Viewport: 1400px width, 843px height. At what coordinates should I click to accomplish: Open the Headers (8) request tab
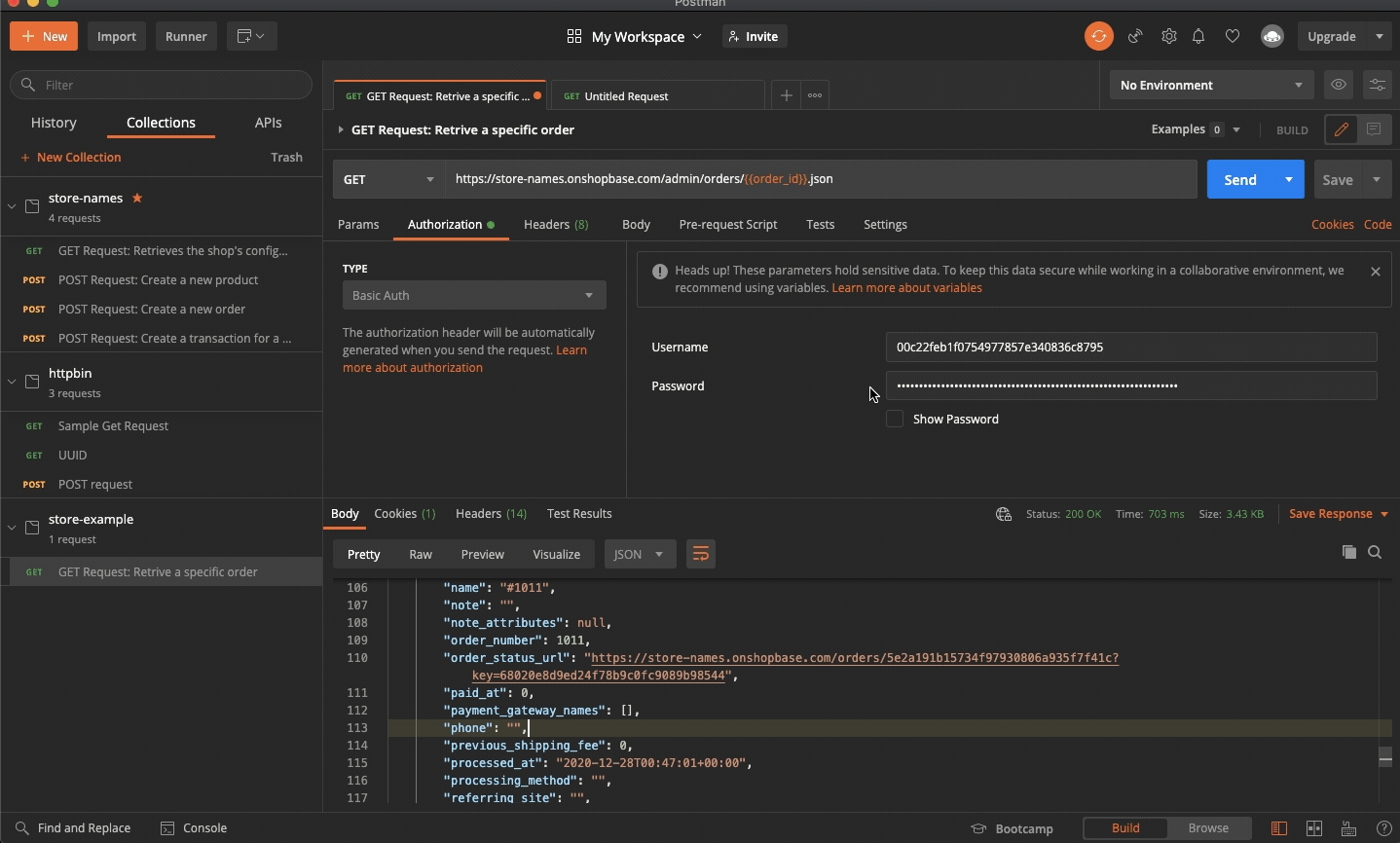(x=556, y=225)
